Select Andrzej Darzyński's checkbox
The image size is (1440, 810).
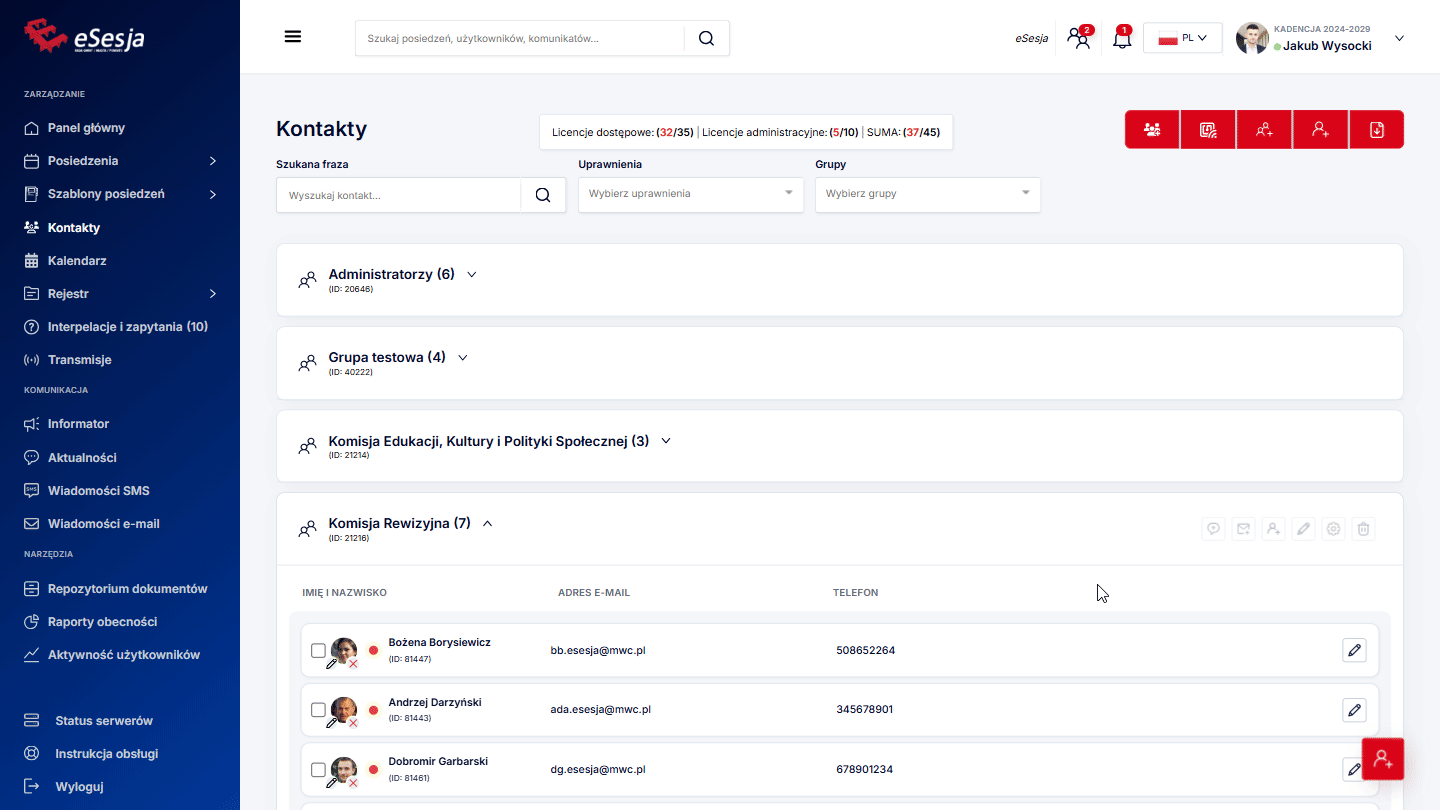click(x=318, y=710)
